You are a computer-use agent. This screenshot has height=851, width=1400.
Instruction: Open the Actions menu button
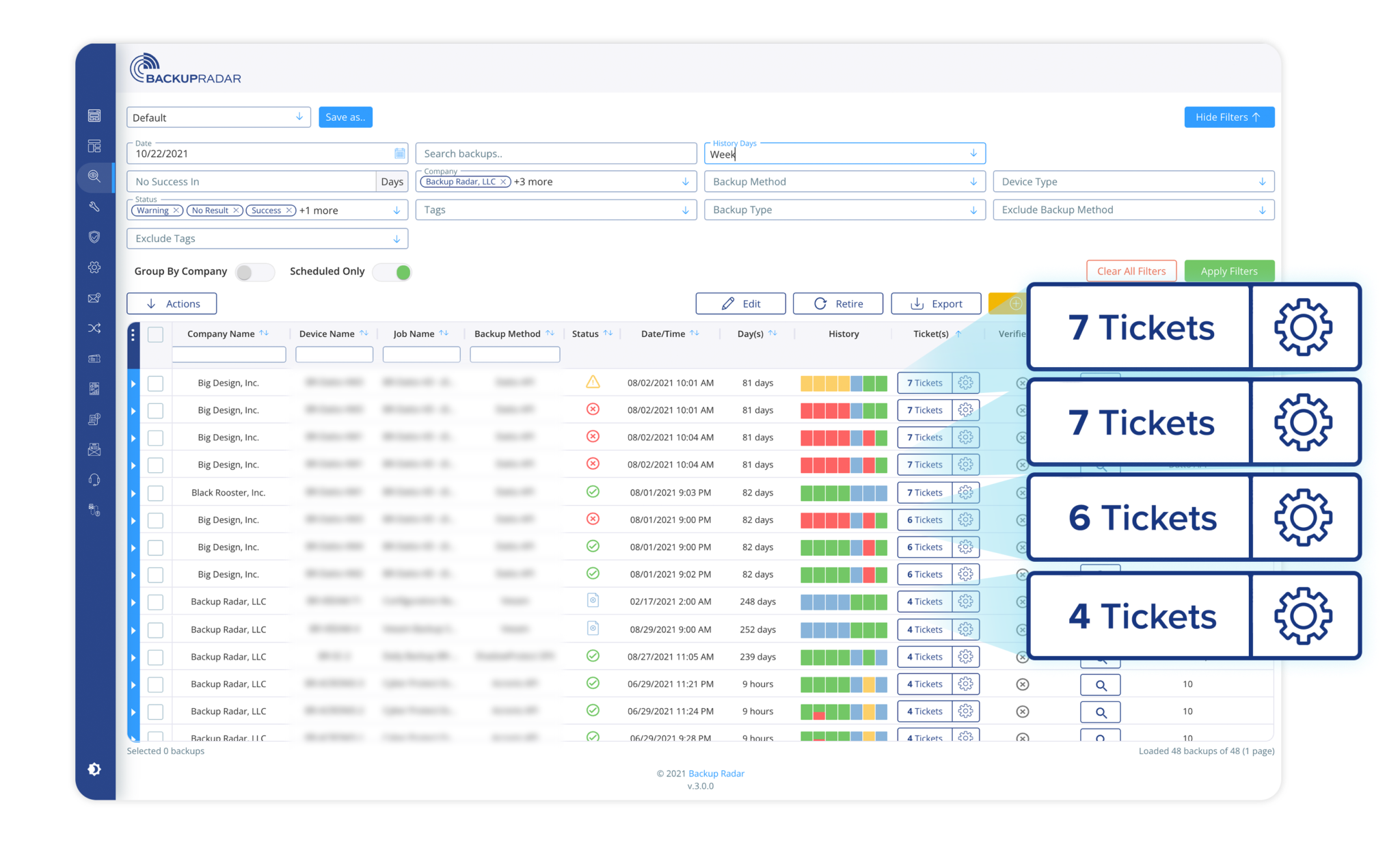point(172,303)
